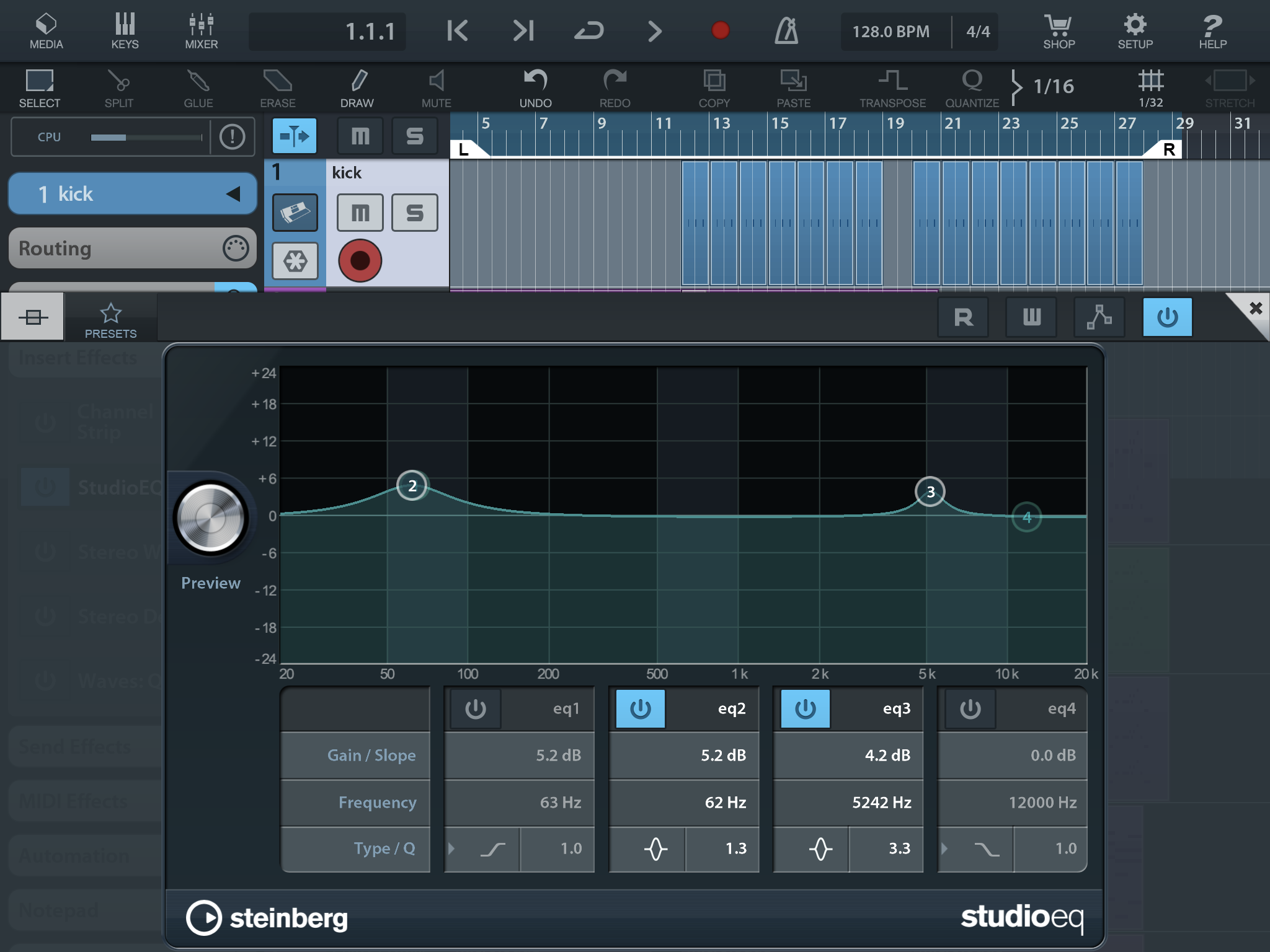Click the Paste tool

(x=794, y=88)
